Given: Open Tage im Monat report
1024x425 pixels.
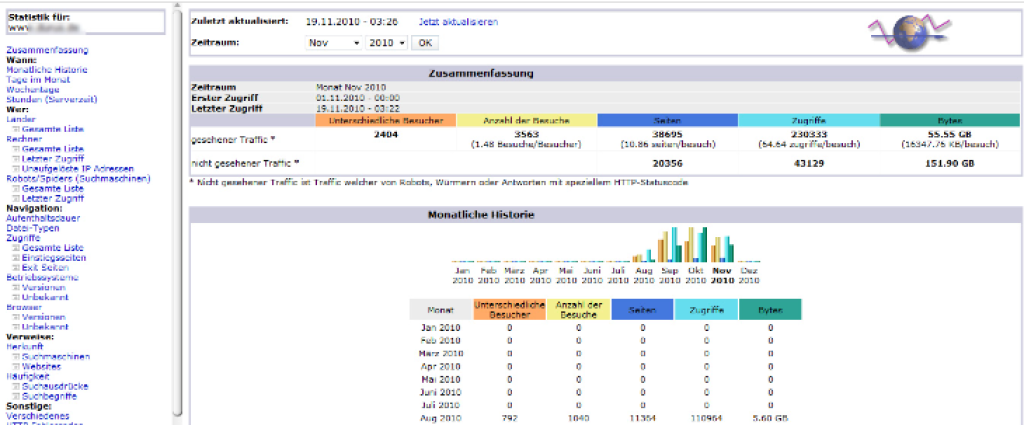Looking at the screenshot, I should pos(38,80).
